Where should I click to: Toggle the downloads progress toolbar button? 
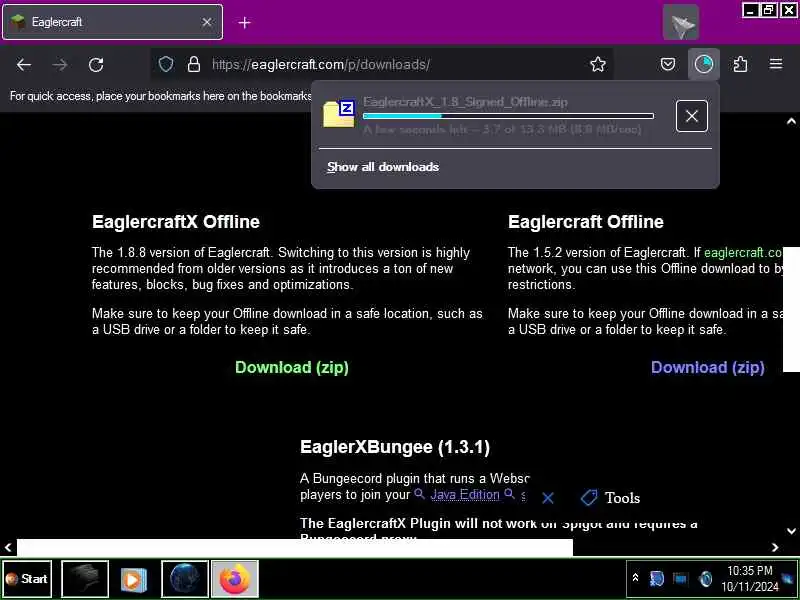click(x=704, y=64)
